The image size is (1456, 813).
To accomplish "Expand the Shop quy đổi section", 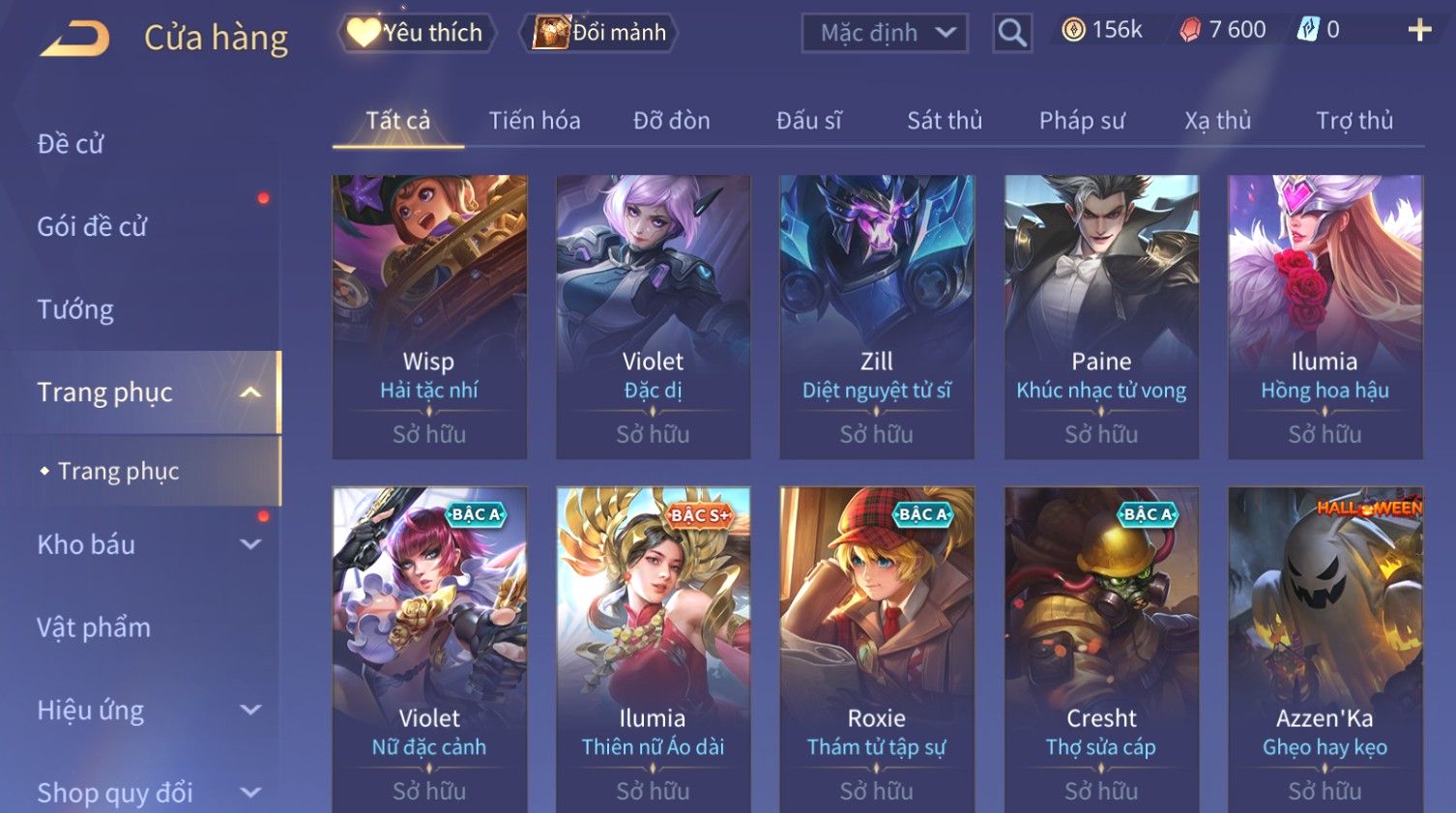I will (x=250, y=793).
